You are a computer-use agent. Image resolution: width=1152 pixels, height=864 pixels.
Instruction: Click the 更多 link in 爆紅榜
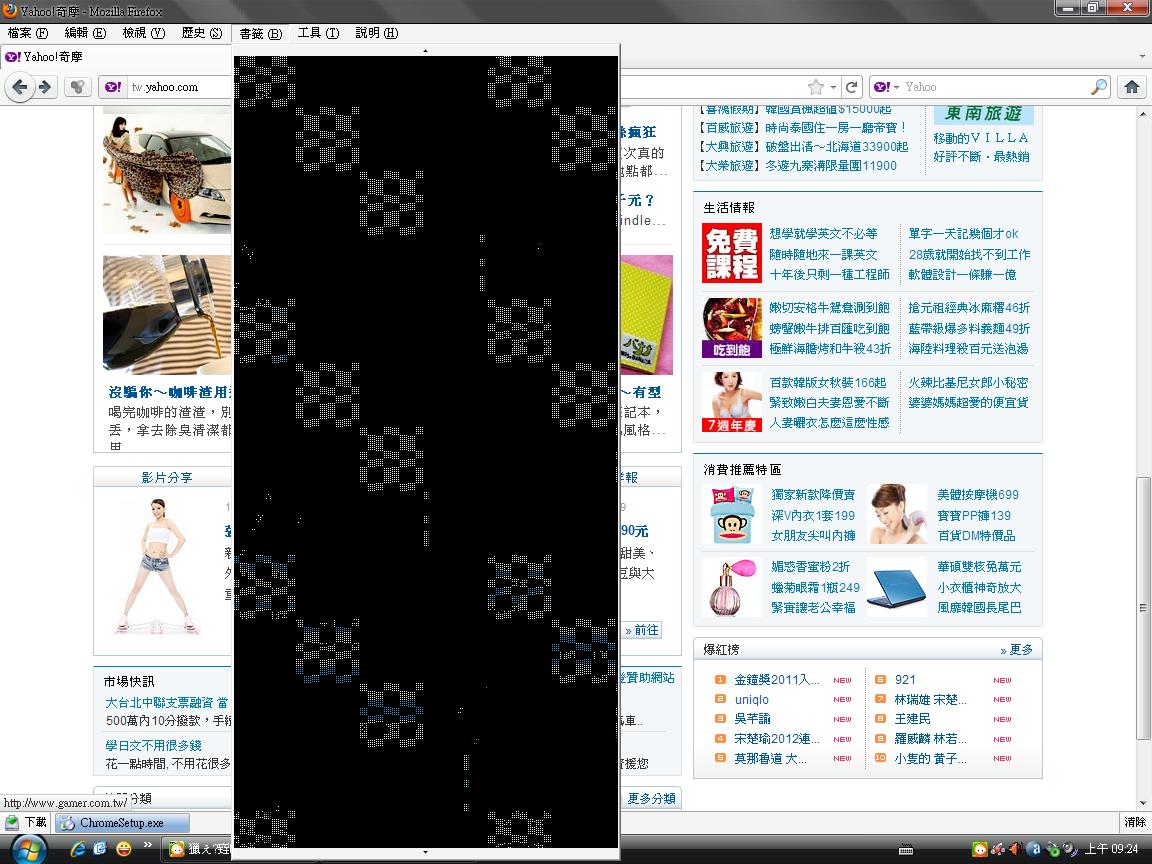point(1016,650)
